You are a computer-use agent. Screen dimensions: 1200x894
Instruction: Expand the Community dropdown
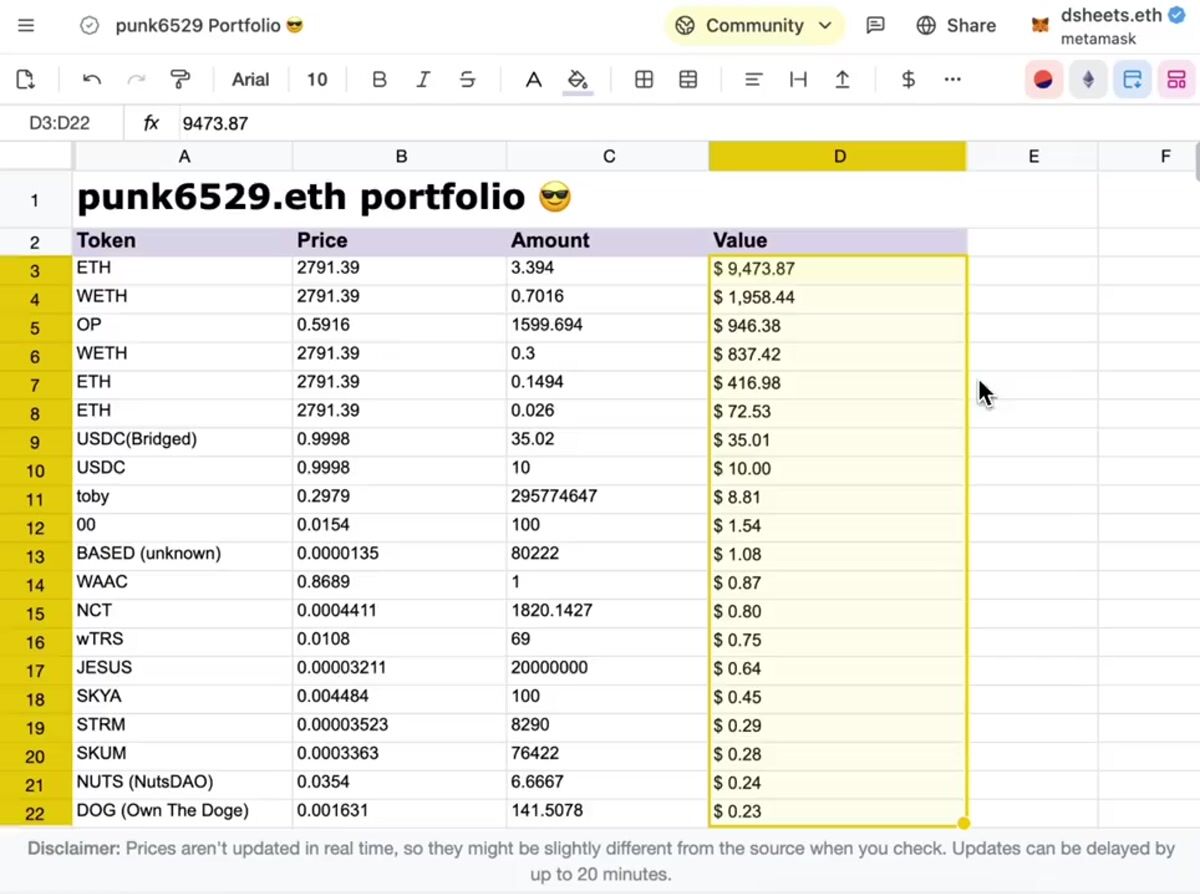click(754, 26)
